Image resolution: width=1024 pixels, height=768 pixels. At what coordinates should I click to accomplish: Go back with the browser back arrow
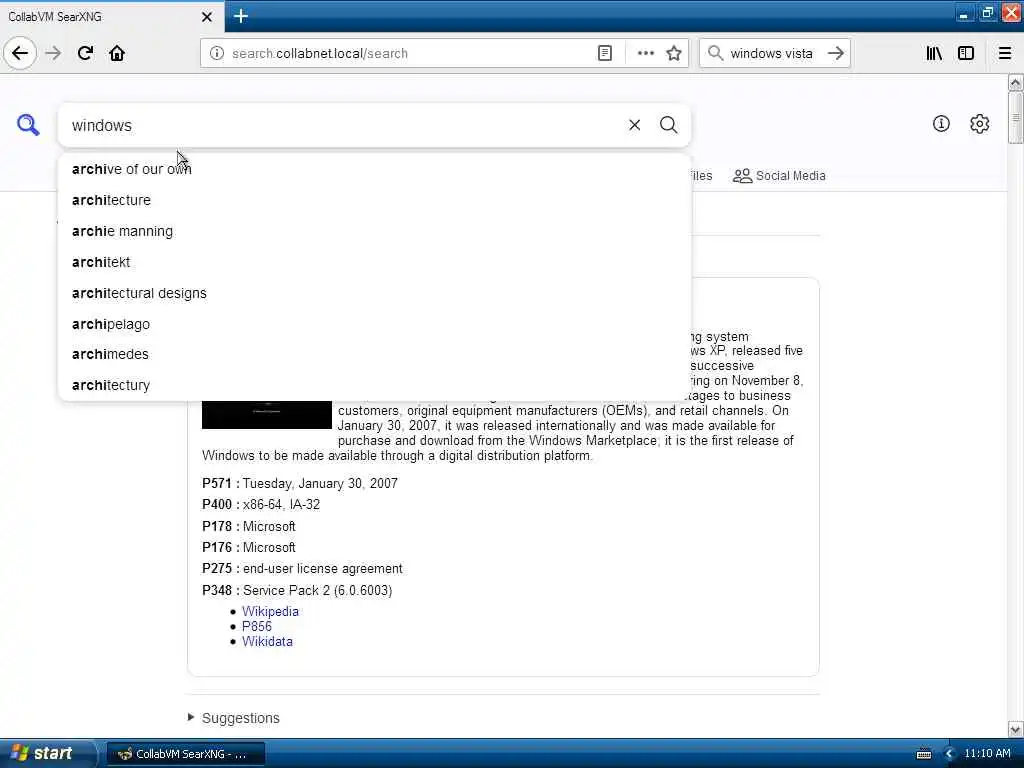point(20,53)
